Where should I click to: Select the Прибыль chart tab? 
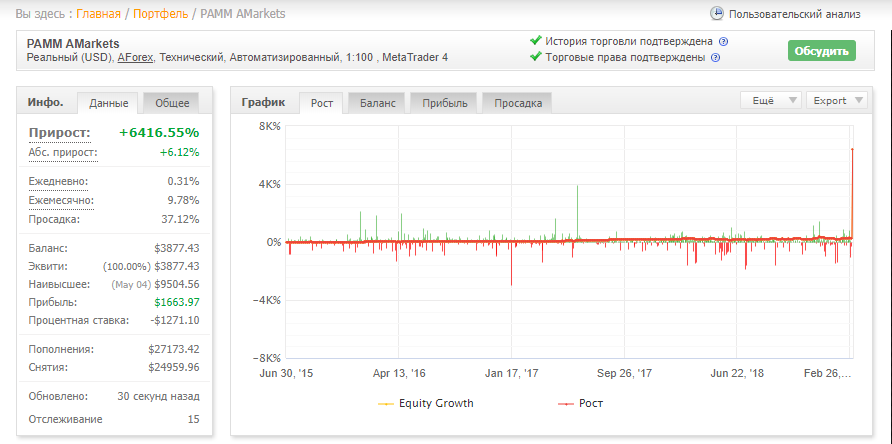point(445,103)
